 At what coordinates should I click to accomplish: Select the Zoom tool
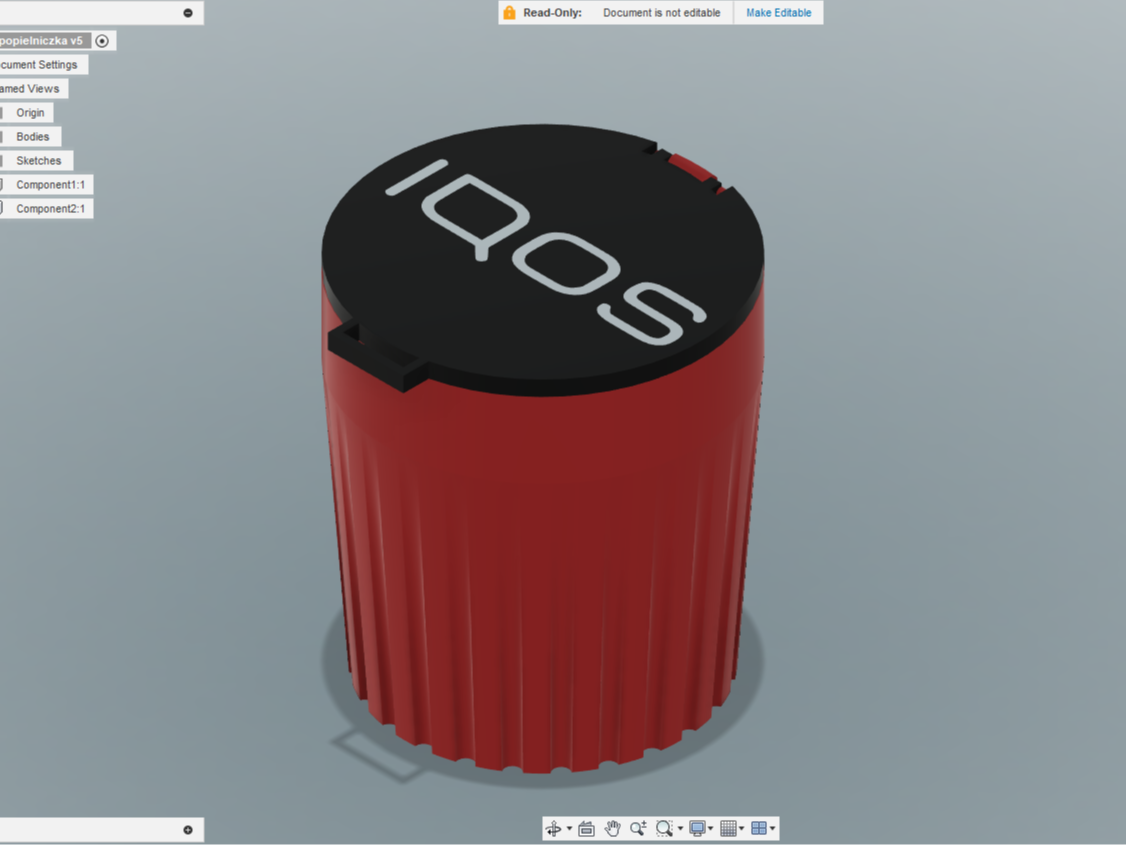pos(638,828)
